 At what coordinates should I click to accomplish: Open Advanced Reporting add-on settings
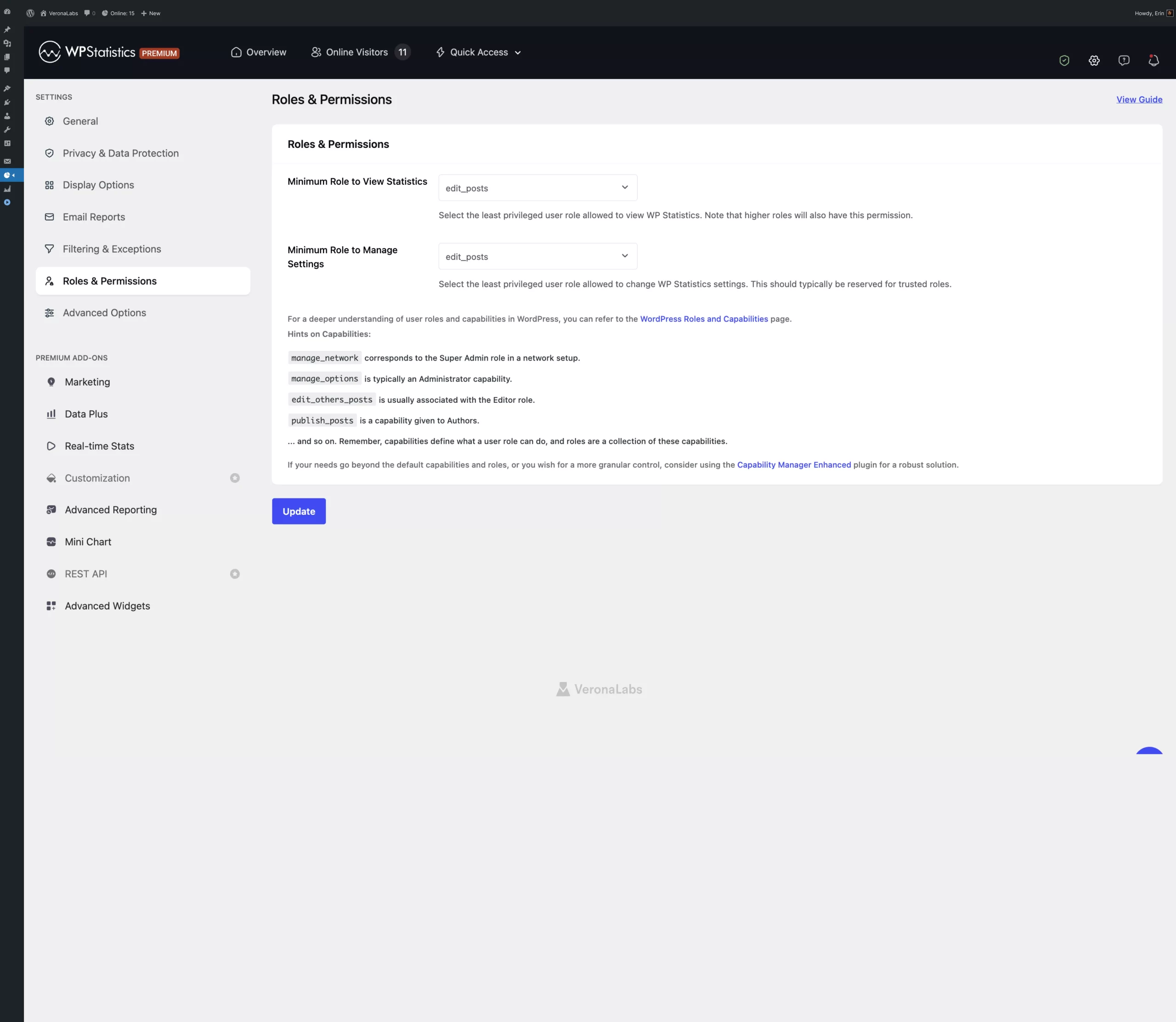[x=142, y=510]
